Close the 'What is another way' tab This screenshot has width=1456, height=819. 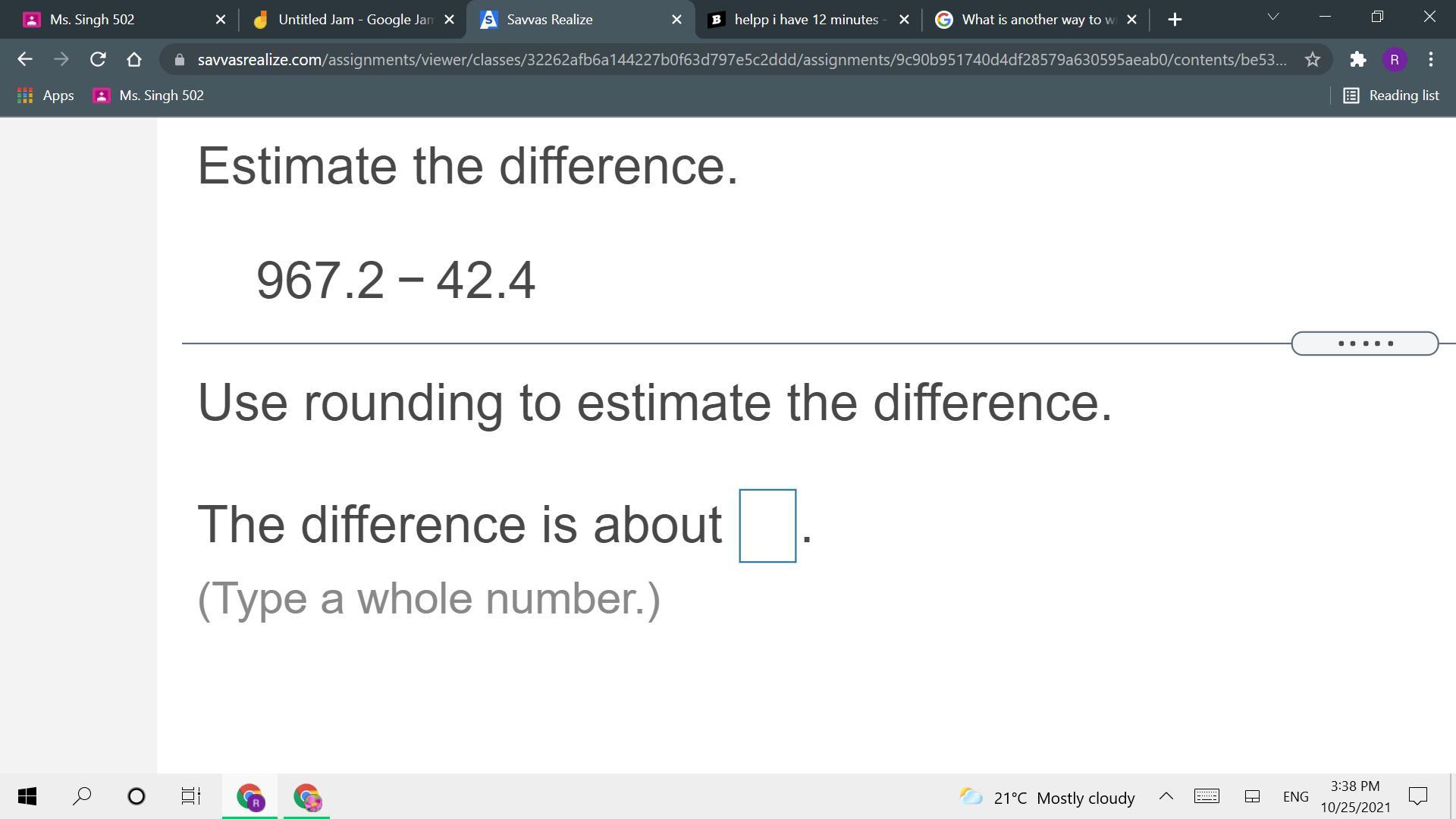point(1131,20)
